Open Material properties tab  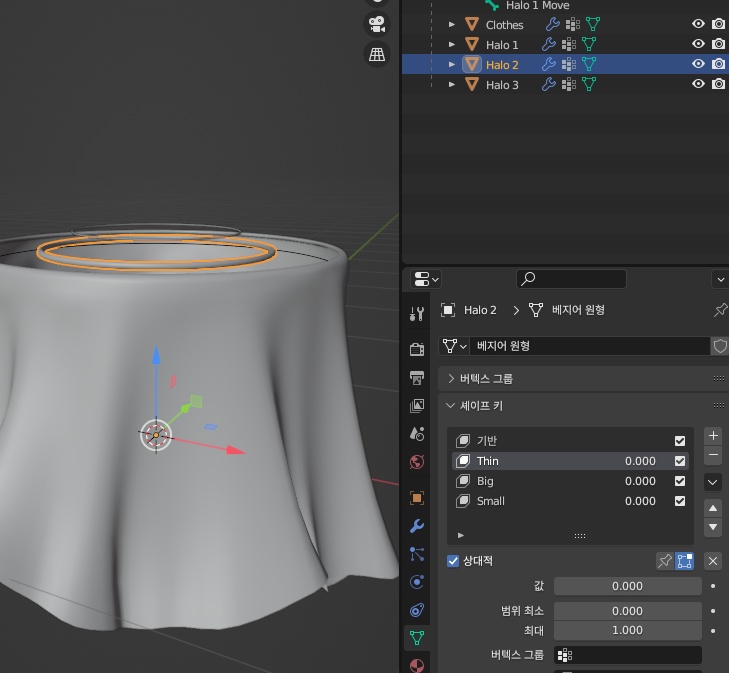(x=417, y=666)
